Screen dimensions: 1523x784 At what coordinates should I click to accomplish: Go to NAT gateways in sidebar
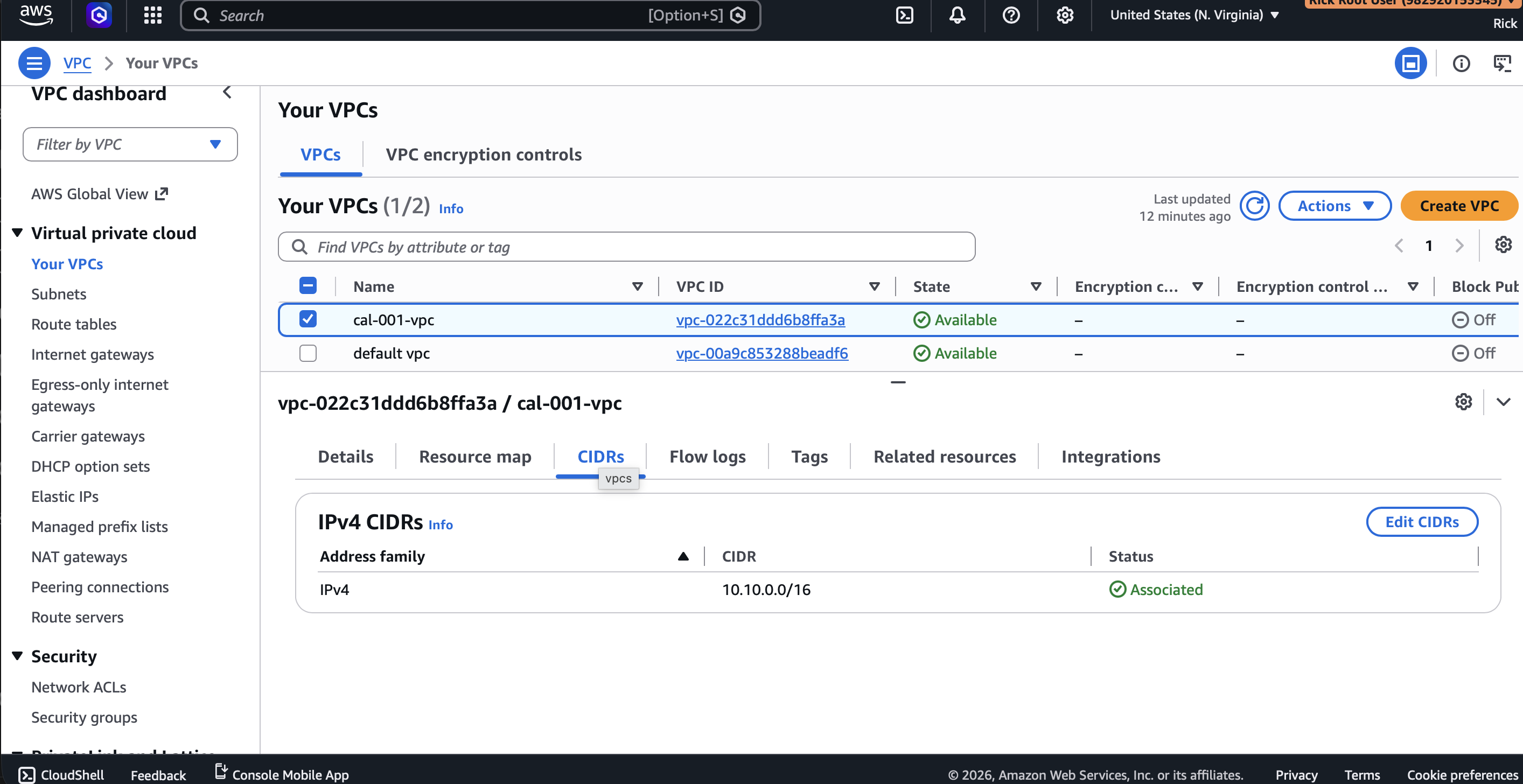(79, 557)
